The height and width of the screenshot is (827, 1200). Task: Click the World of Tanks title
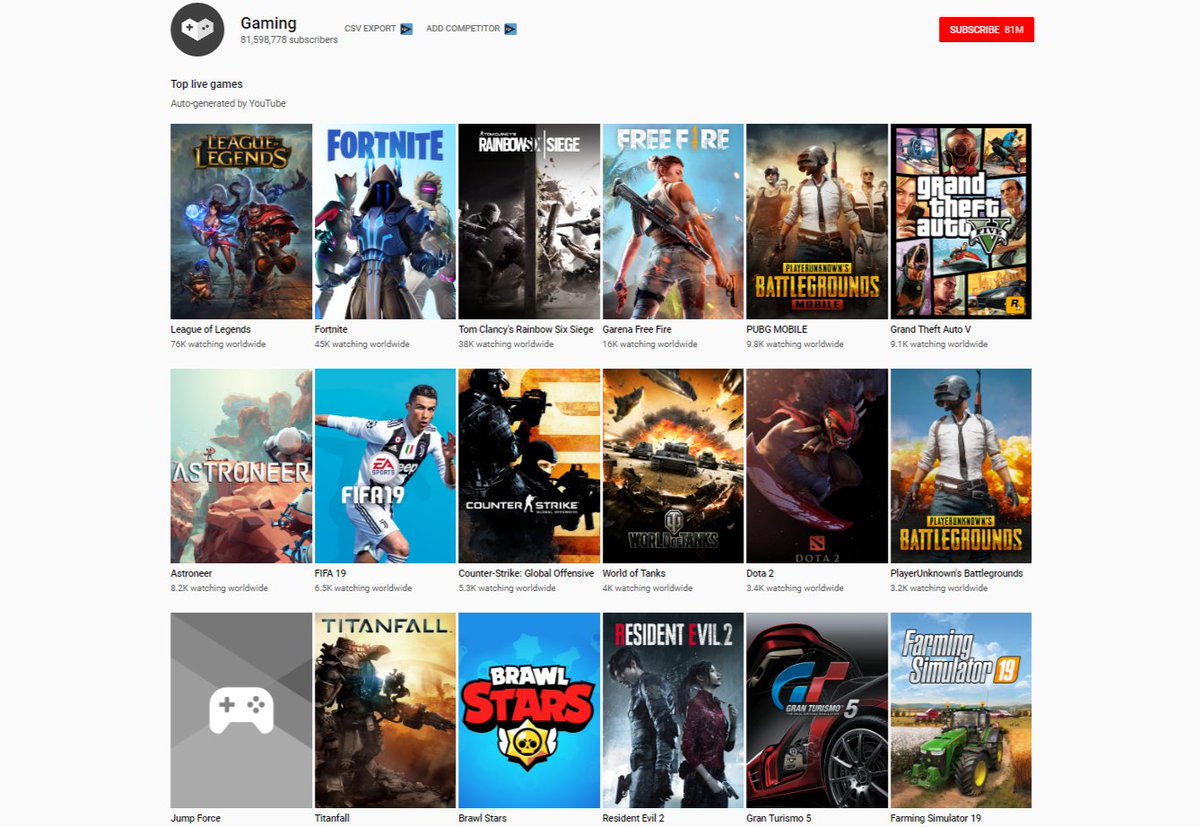(634, 574)
